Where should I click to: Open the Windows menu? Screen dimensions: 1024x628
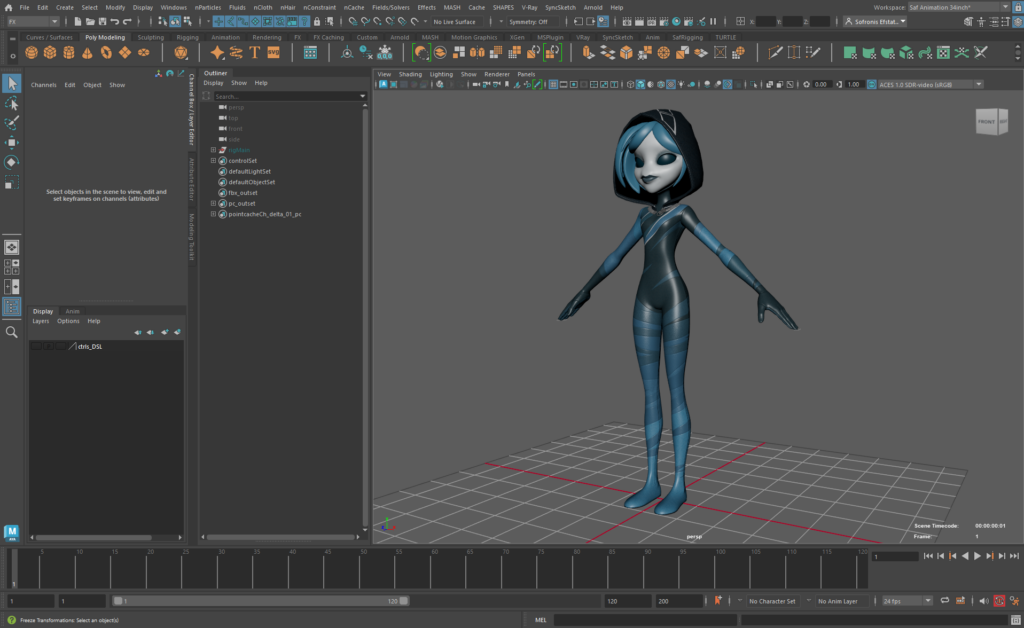click(174, 7)
